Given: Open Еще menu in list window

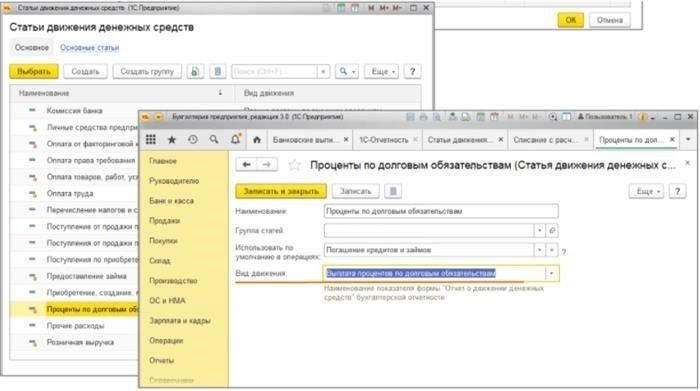Looking at the screenshot, I should [381, 71].
